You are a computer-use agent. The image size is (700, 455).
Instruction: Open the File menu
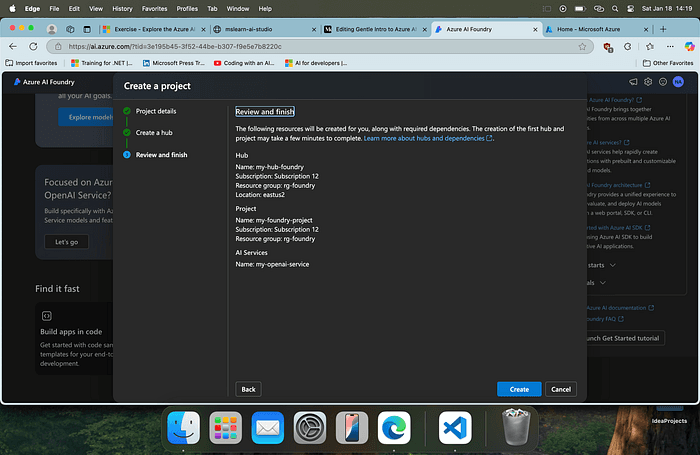tap(54, 8)
